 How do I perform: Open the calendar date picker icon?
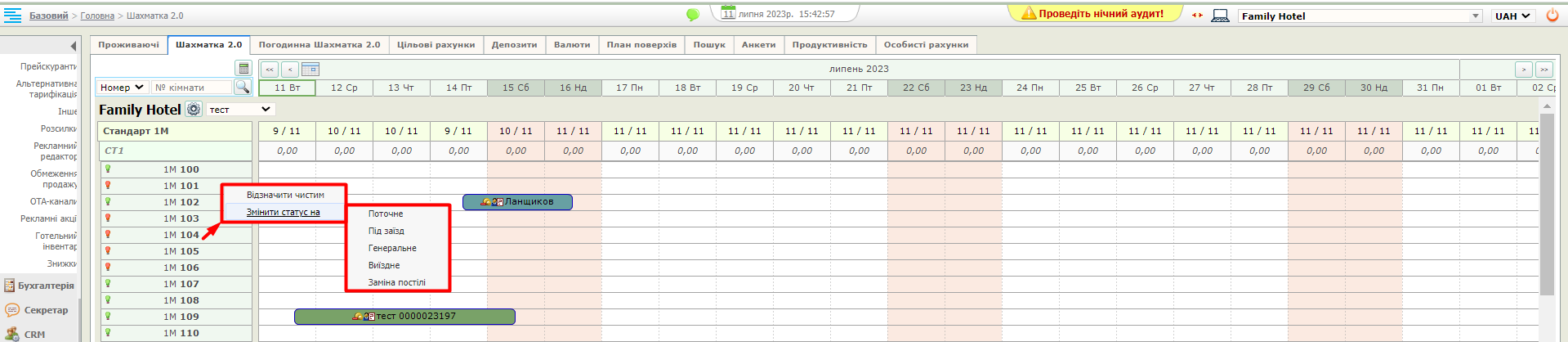pos(310,70)
